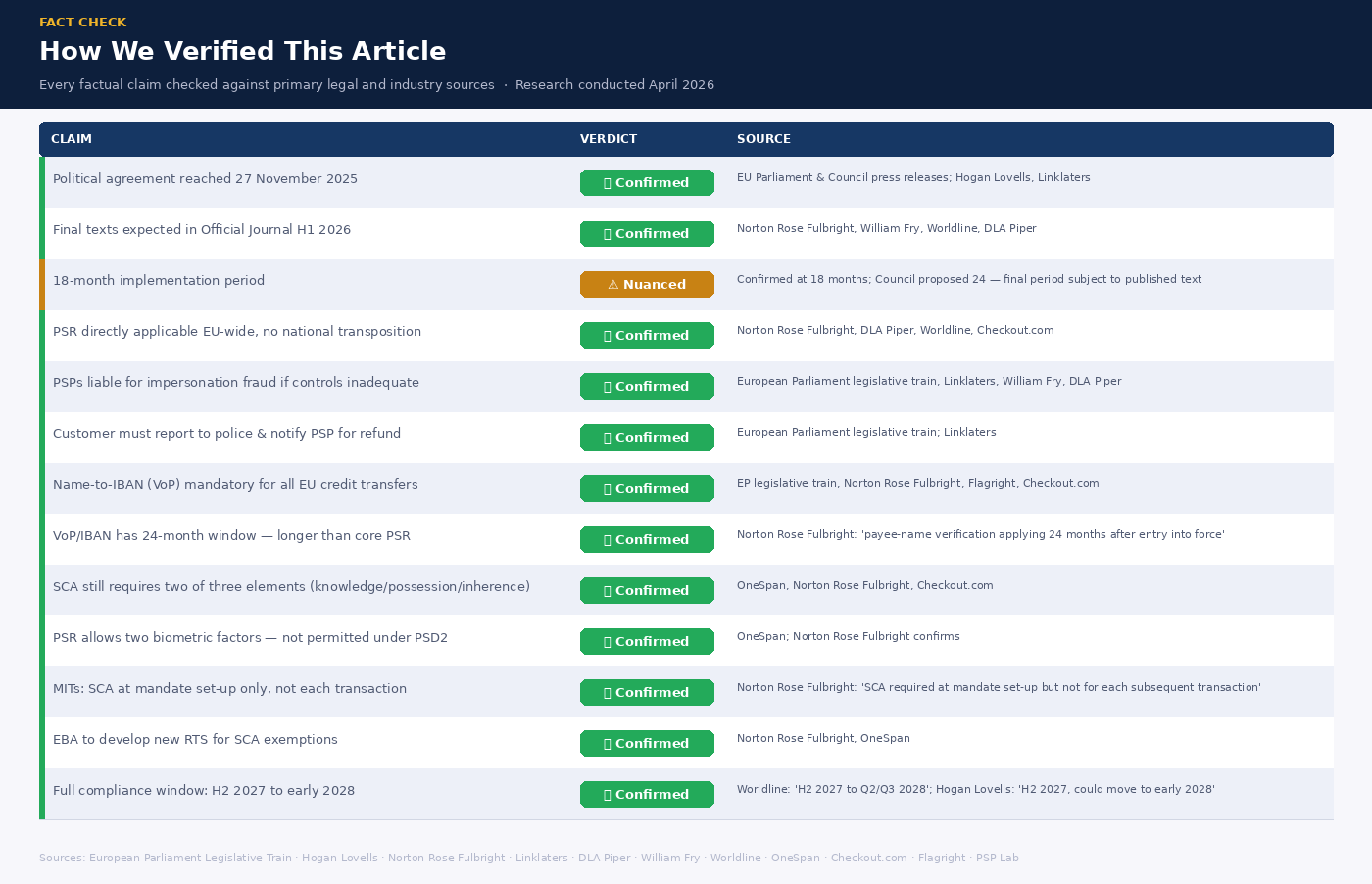Expand the CLAIM column header
The height and width of the screenshot is (884, 1372).
click(x=72, y=139)
